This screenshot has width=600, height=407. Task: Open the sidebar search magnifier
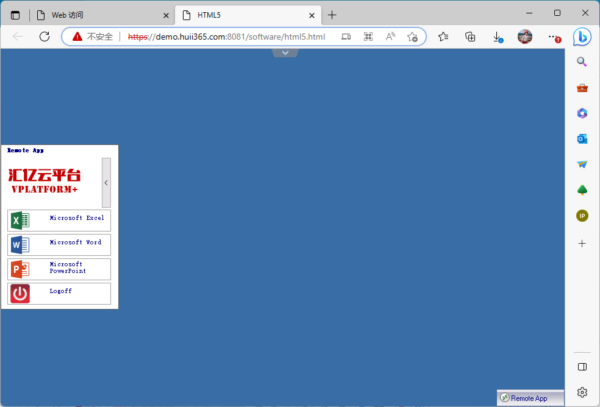click(x=582, y=62)
